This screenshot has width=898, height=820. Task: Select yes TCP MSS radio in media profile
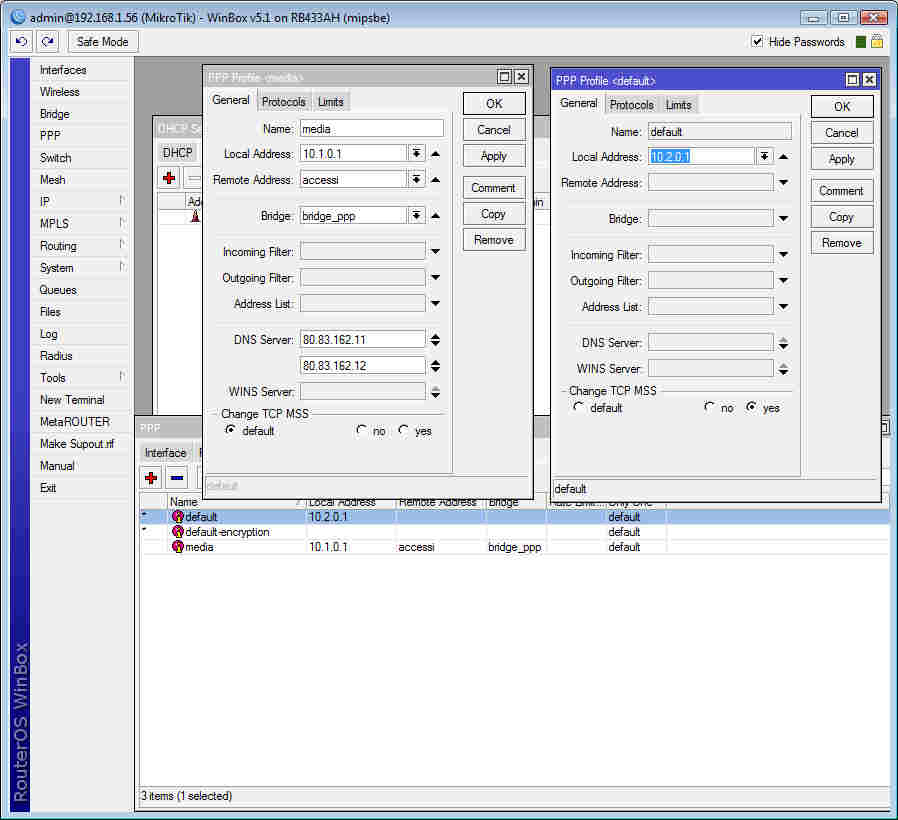(x=403, y=429)
